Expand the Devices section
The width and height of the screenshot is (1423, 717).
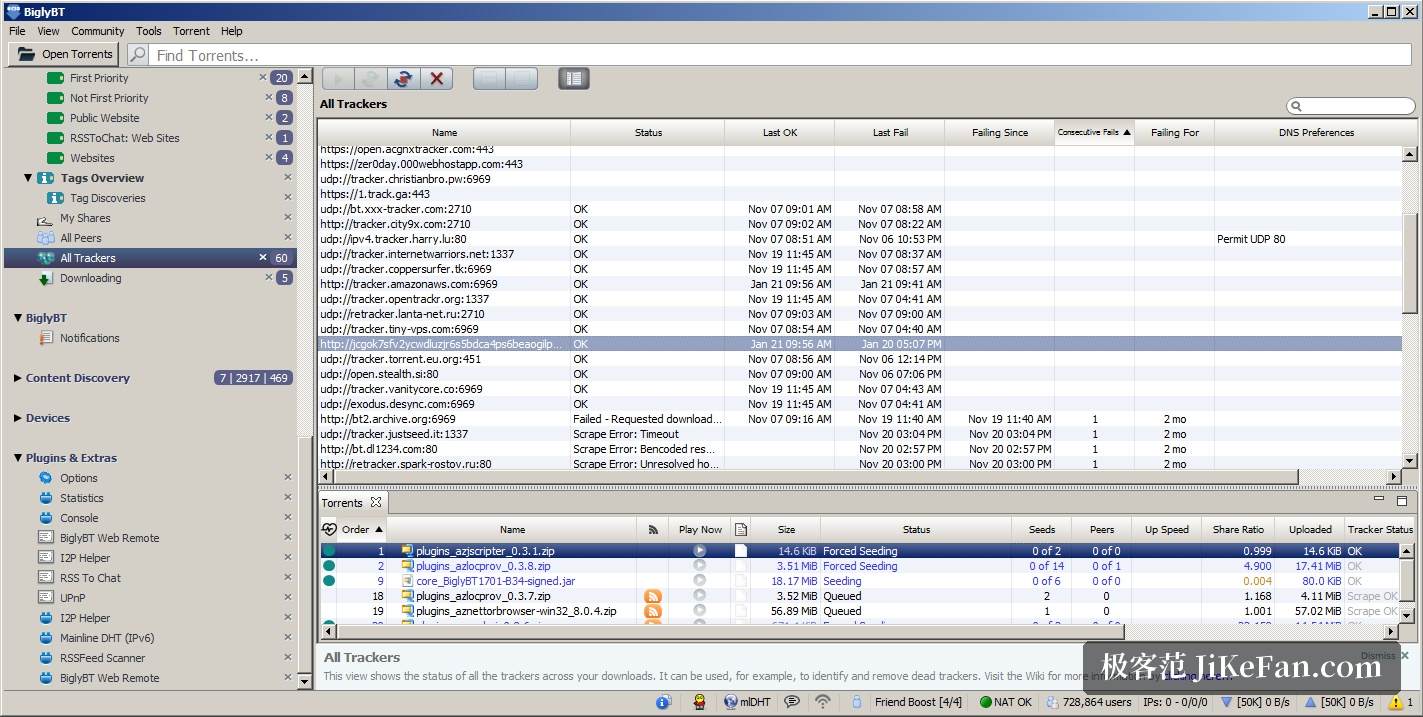[x=18, y=418]
